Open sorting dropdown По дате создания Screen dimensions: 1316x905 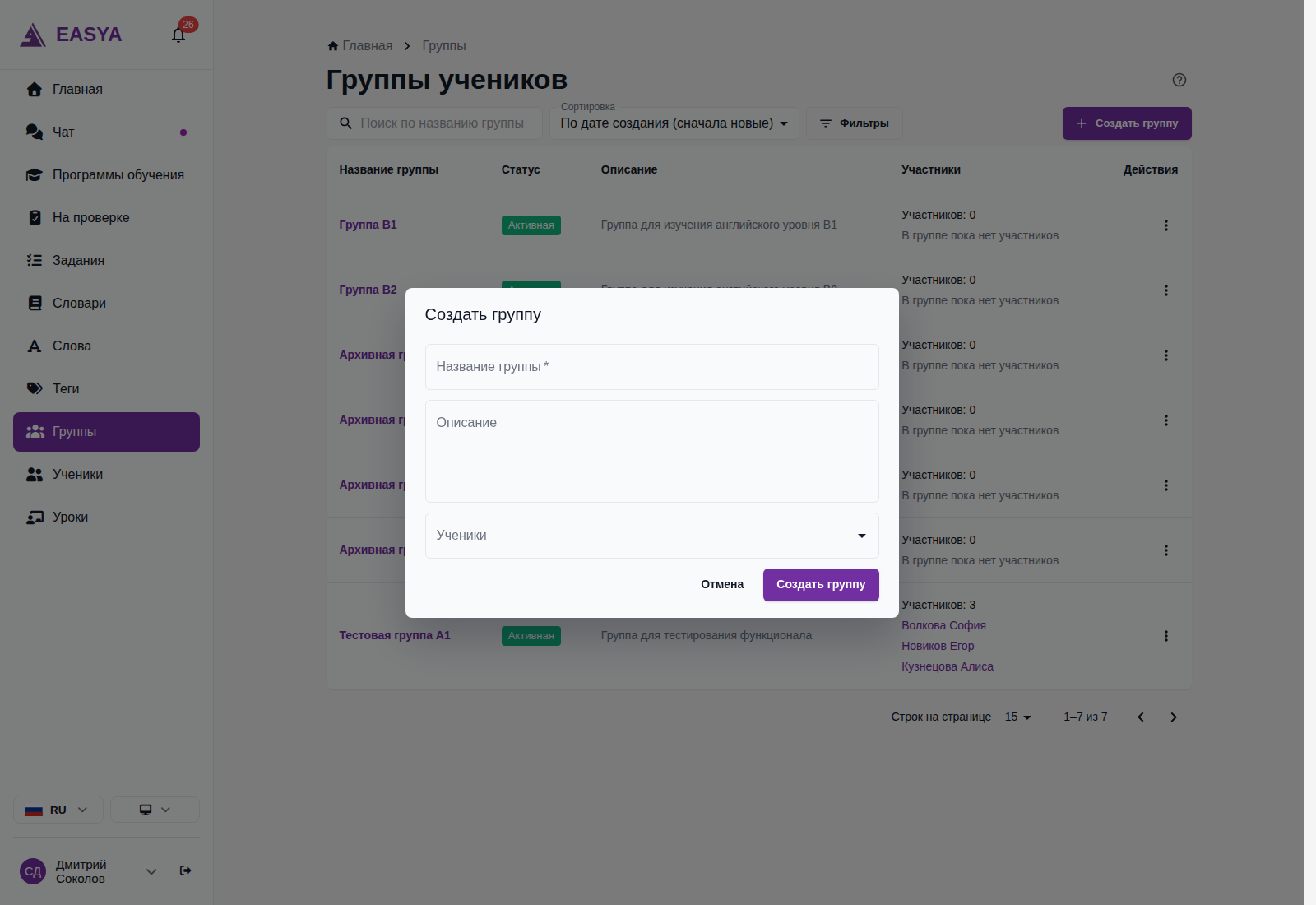674,123
